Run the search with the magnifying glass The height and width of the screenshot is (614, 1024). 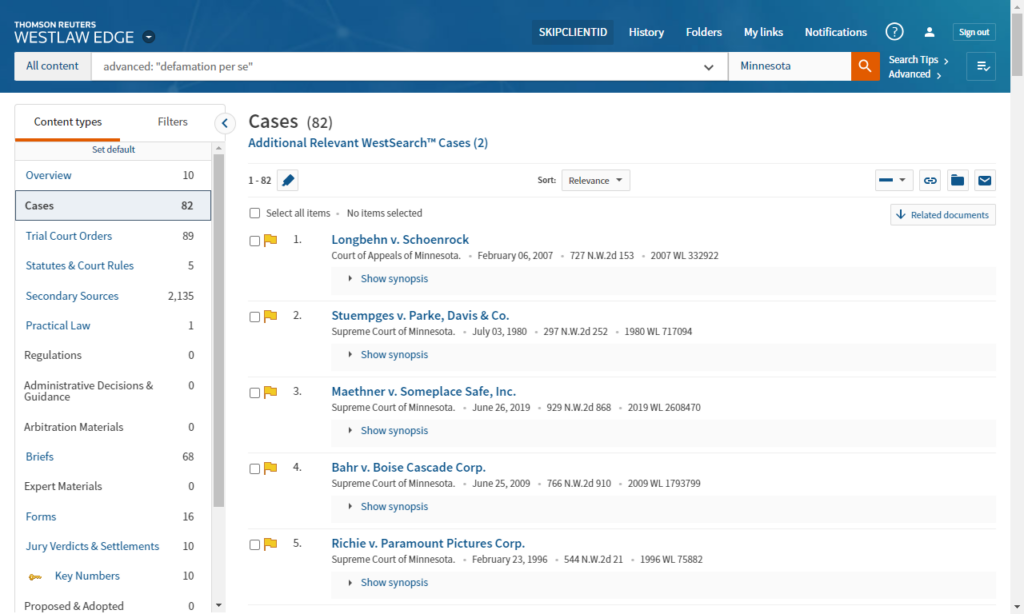864,66
